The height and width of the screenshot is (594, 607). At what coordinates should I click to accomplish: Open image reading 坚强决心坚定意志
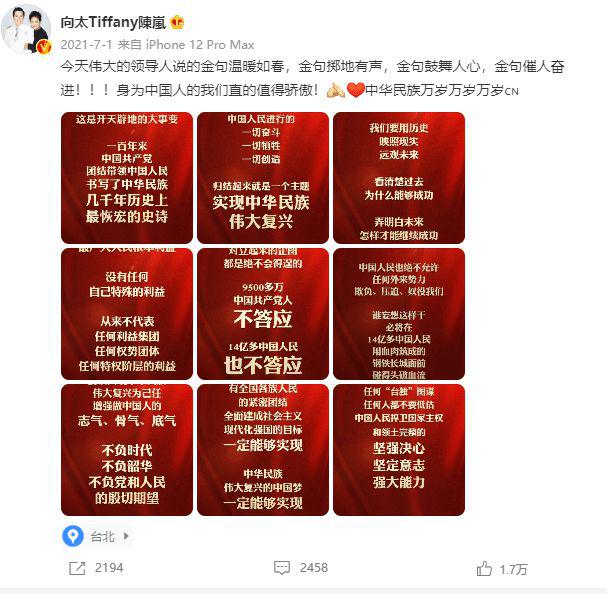[x=399, y=450]
